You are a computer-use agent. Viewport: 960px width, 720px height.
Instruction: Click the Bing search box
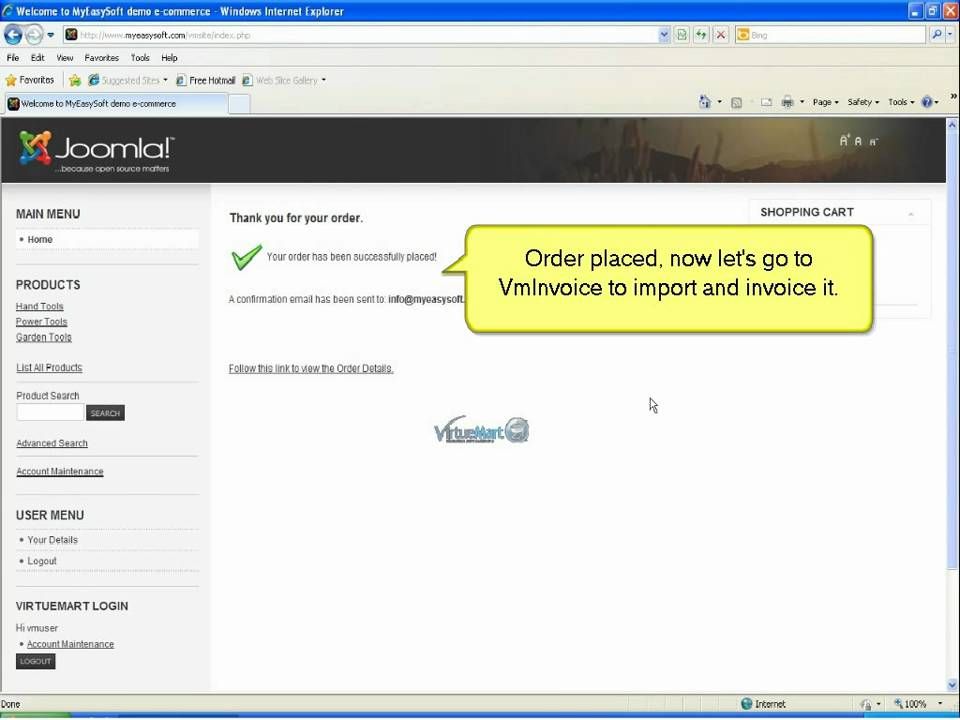(x=830, y=35)
